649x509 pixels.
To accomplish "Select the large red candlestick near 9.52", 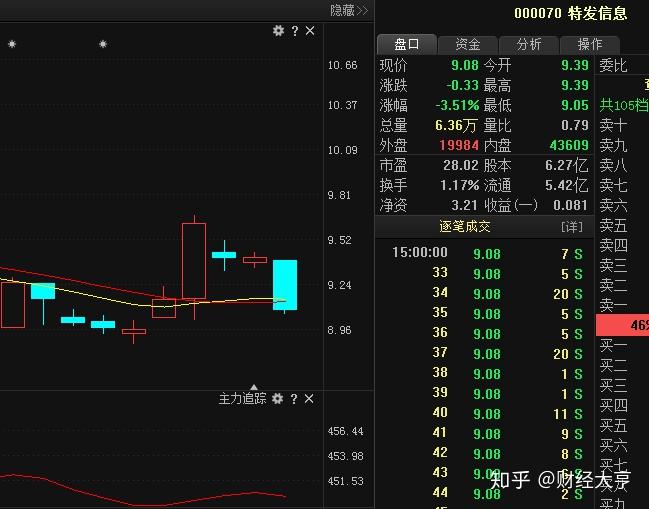I will point(194,260).
